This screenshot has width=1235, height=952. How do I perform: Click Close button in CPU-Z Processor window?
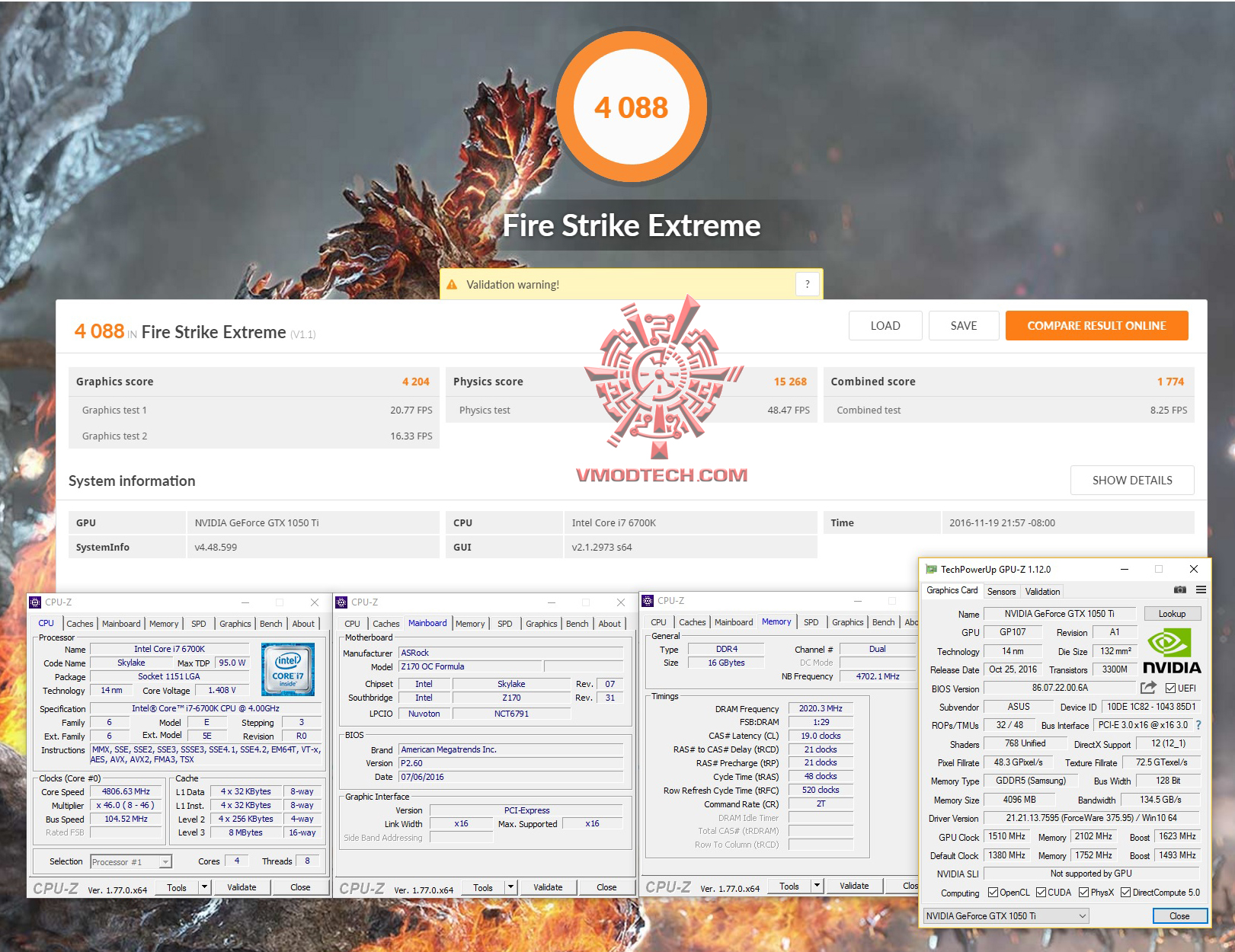pos(300,887)
